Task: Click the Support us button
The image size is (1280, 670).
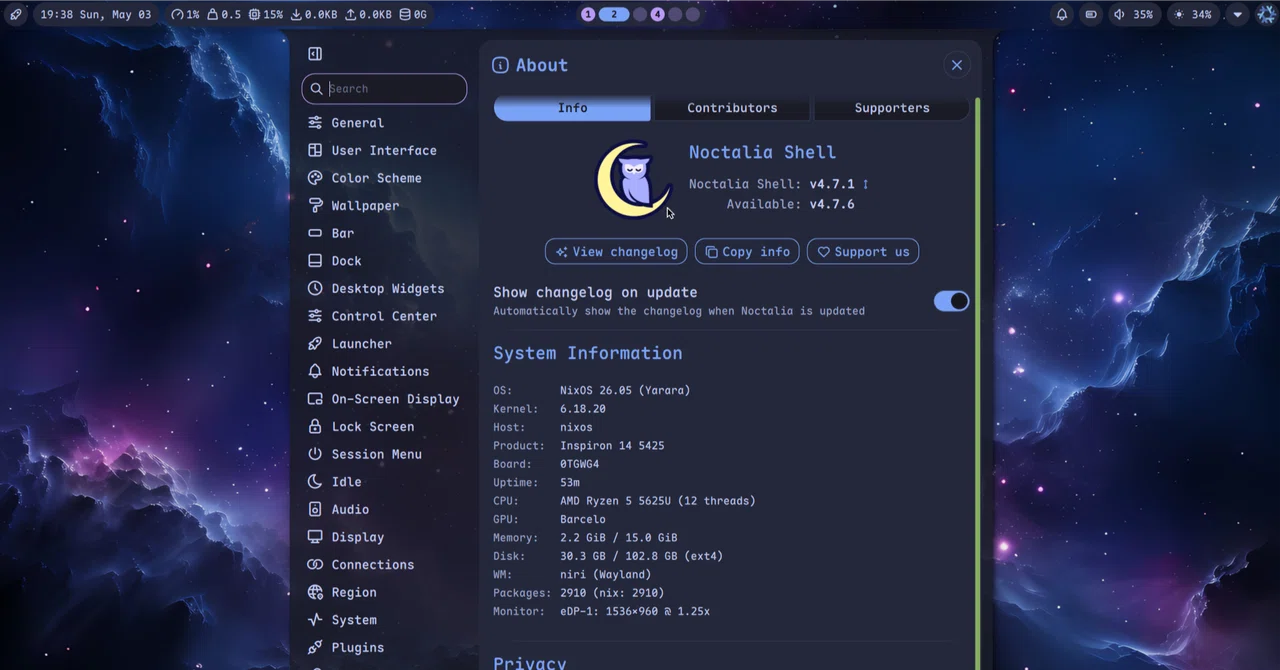Action: 863,252
